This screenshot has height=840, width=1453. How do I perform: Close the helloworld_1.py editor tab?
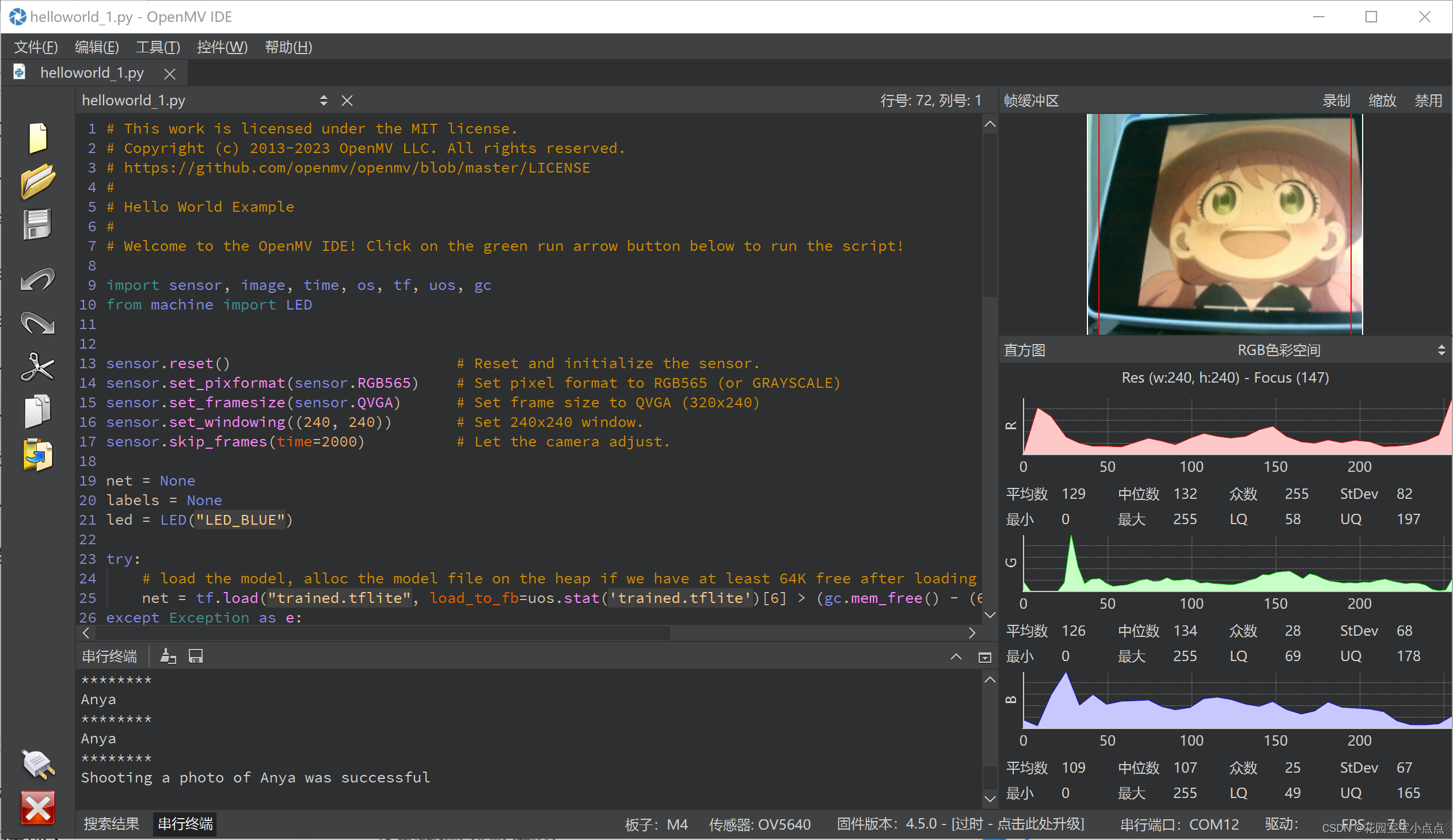[169, 74]
